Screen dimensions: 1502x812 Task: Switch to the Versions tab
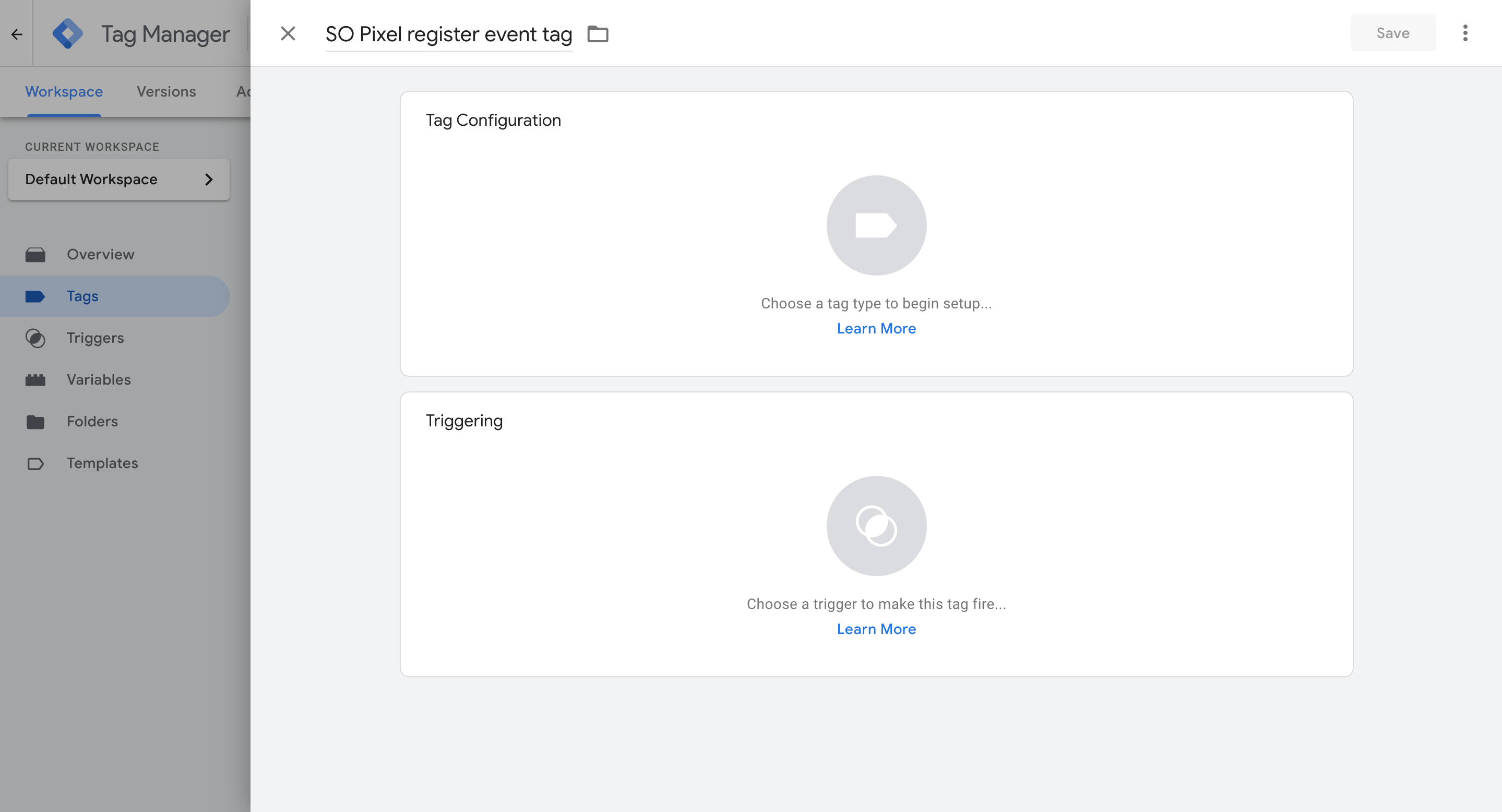tap(166, 91)
